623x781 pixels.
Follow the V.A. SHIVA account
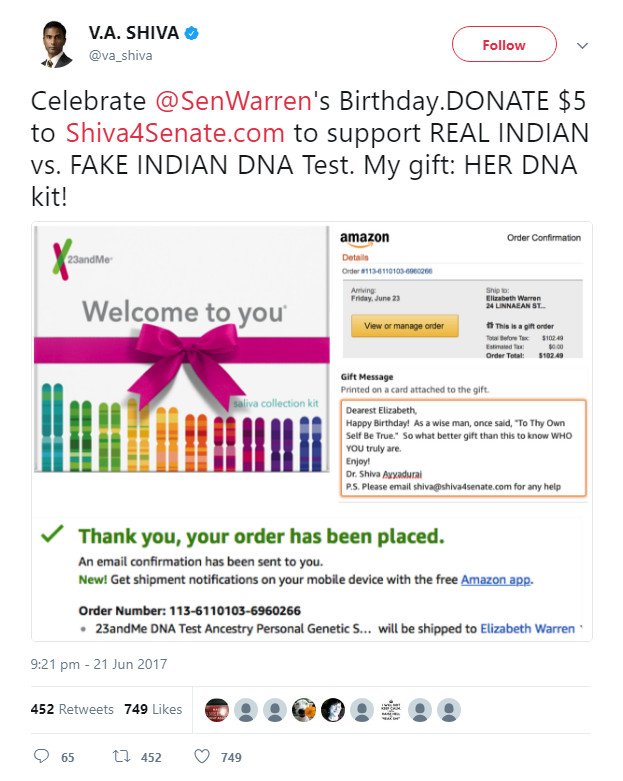(504, 44)
